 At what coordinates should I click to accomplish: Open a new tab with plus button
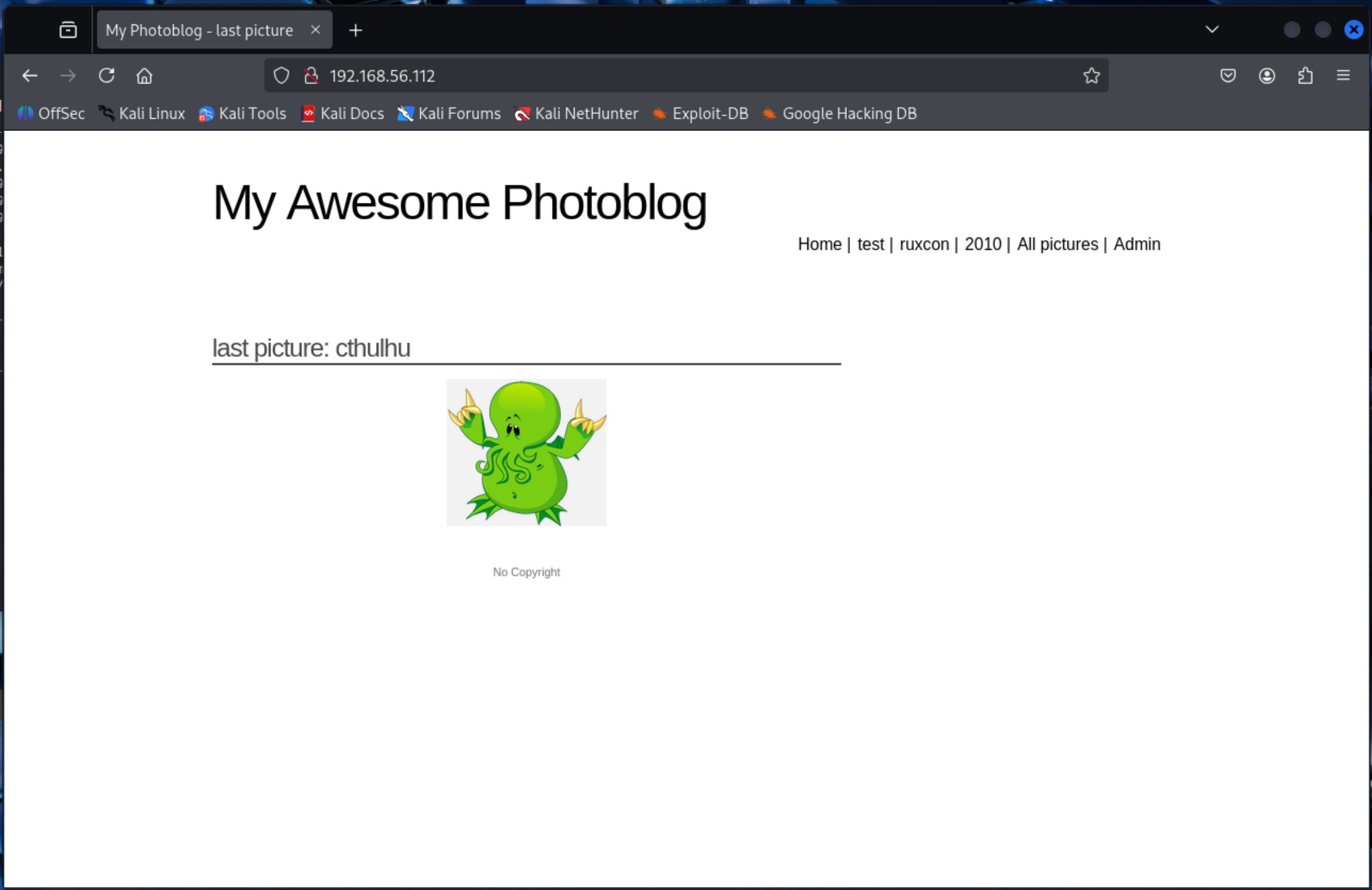coord(356,30)
